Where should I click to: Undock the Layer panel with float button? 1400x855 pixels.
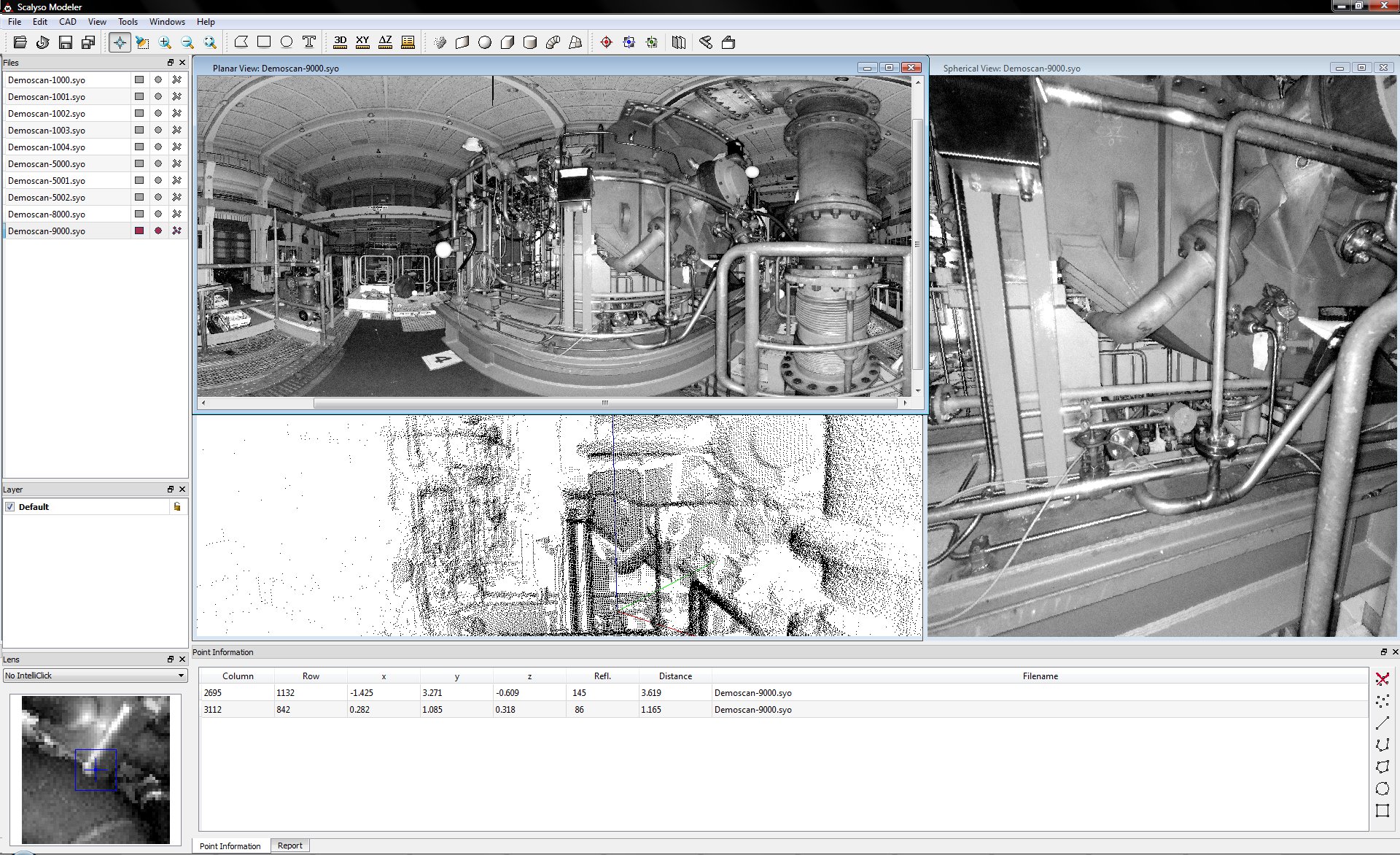pyautogui.click(x=171, y=490)
